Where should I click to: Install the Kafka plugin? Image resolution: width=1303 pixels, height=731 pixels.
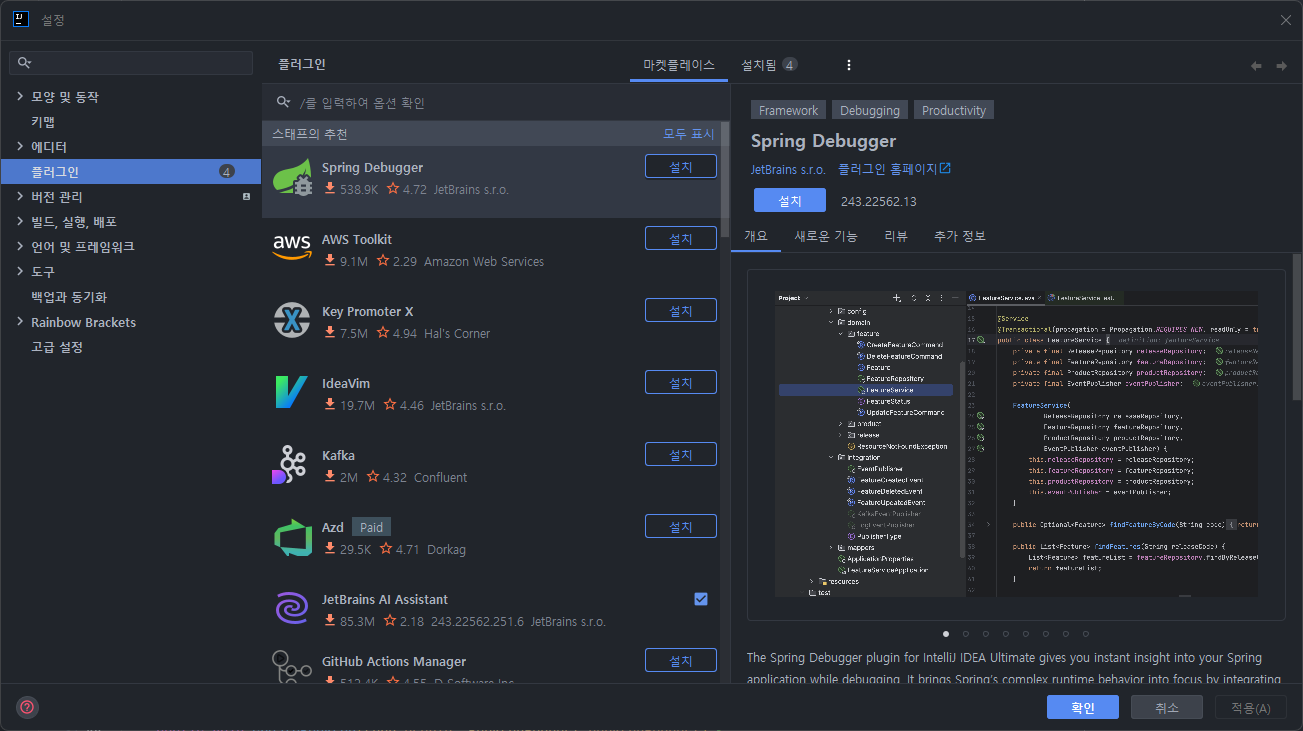(681, 454)
